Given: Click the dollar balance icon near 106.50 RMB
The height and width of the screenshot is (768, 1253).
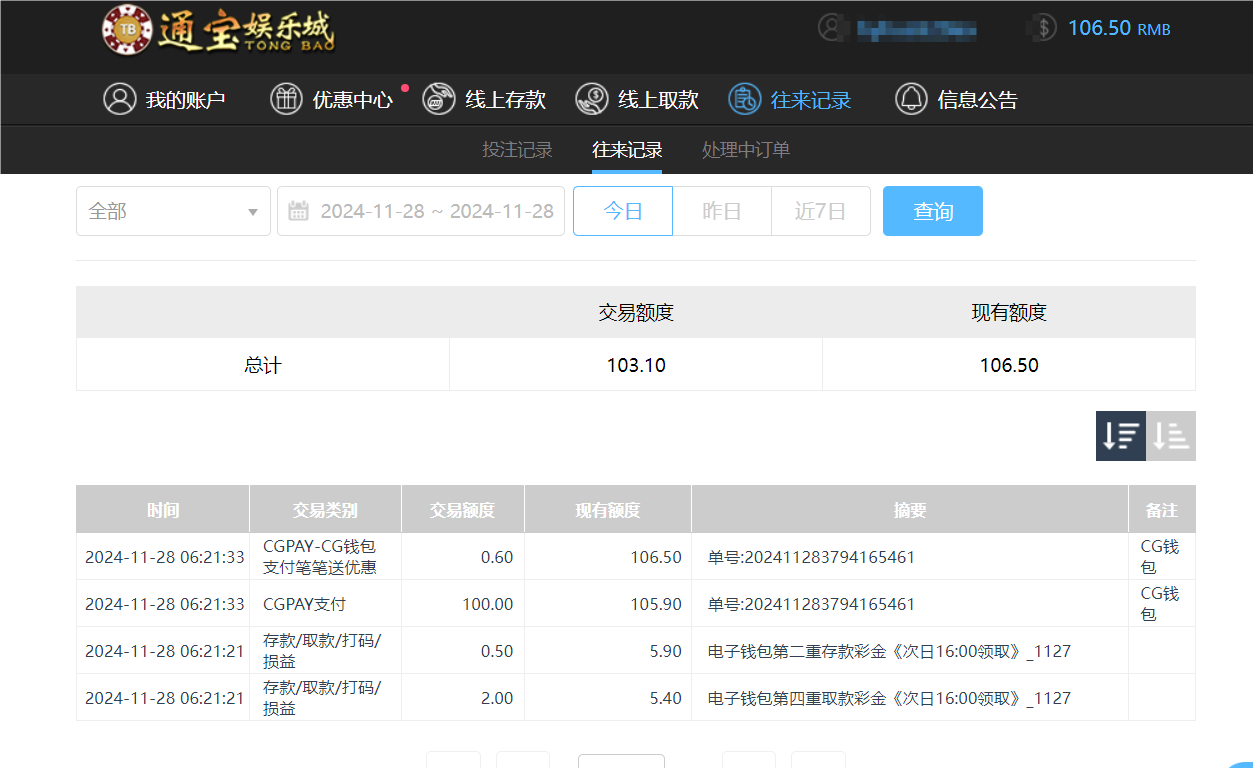Looking at the screenshot, I should click(x=1041, y=27).
